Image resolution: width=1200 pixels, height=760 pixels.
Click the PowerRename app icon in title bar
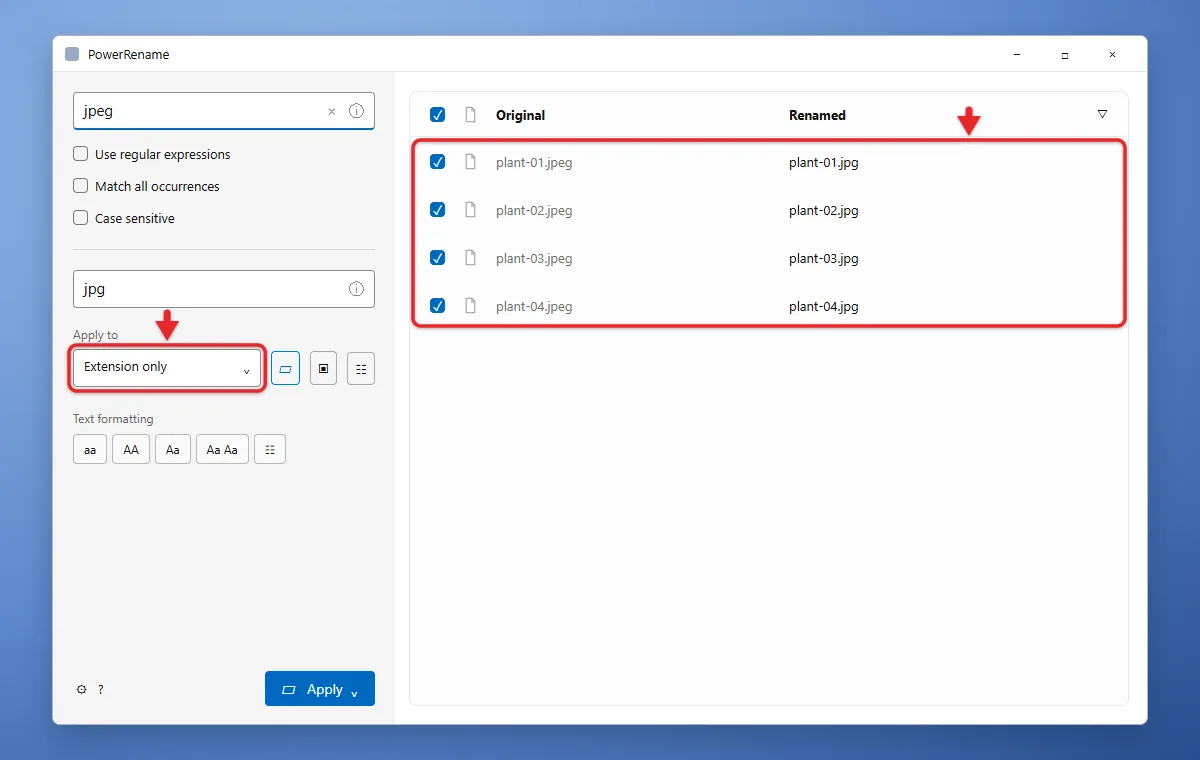tap(72, 54)
